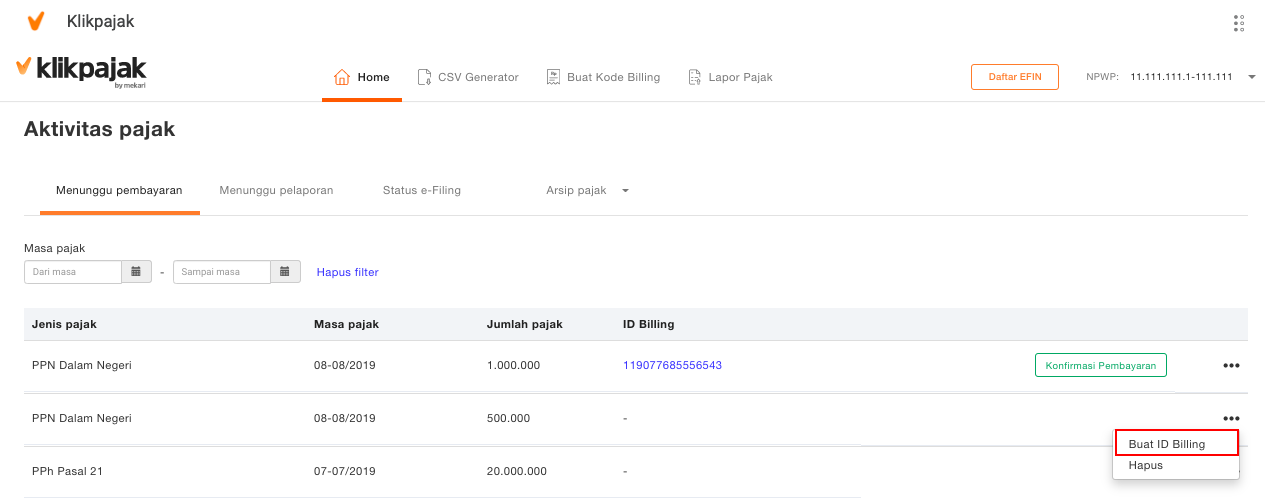The image size is (1265, 498).
Task: Click the Buat Kode Billing receipt icon
Action: (x=553, y=77)
